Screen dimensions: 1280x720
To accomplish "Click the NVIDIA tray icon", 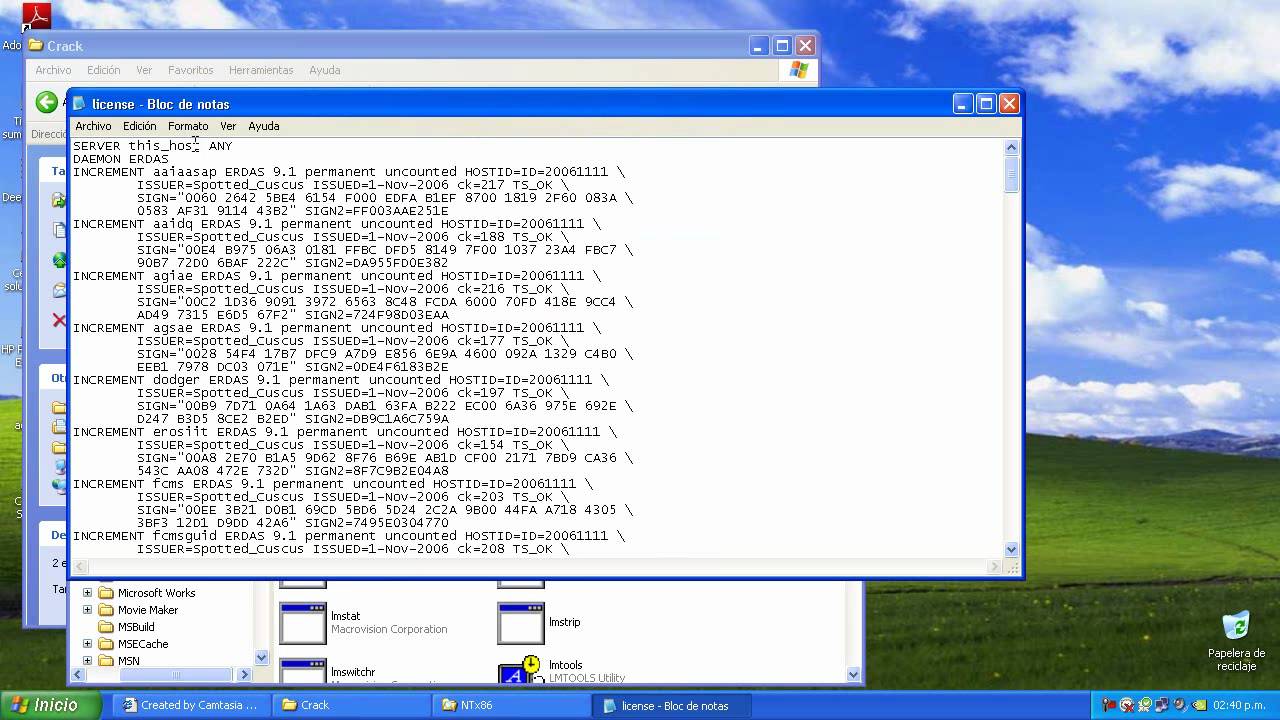I will click(x=1199, y=705).
